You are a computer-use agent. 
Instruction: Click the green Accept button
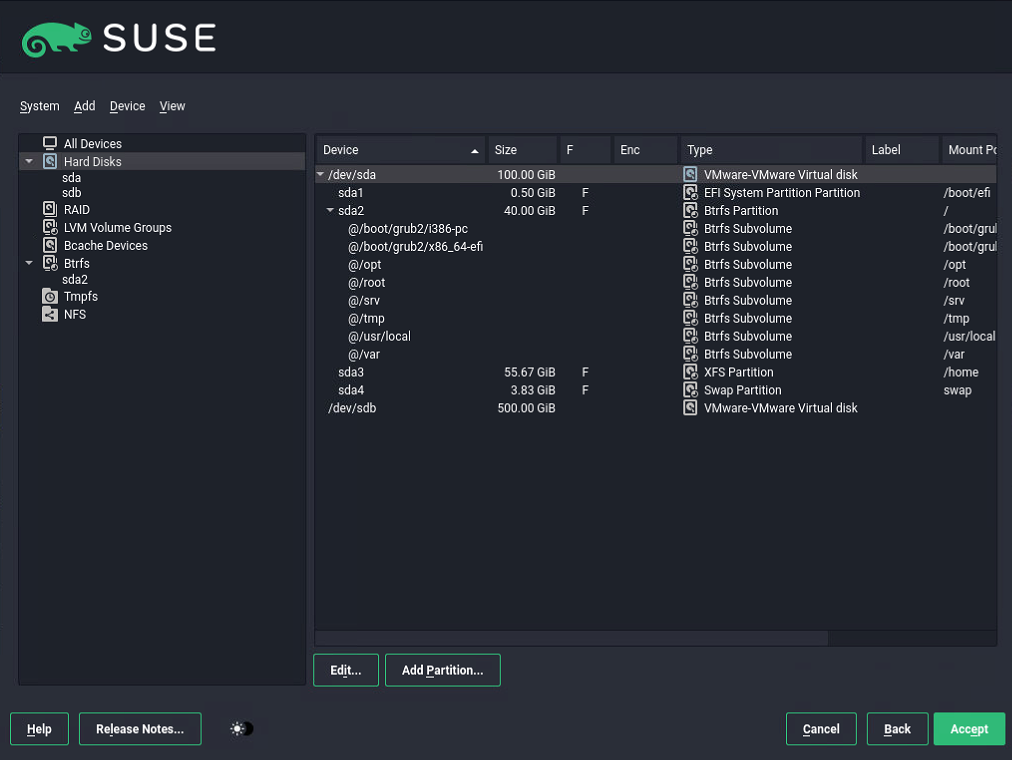(x=969, y=728)
